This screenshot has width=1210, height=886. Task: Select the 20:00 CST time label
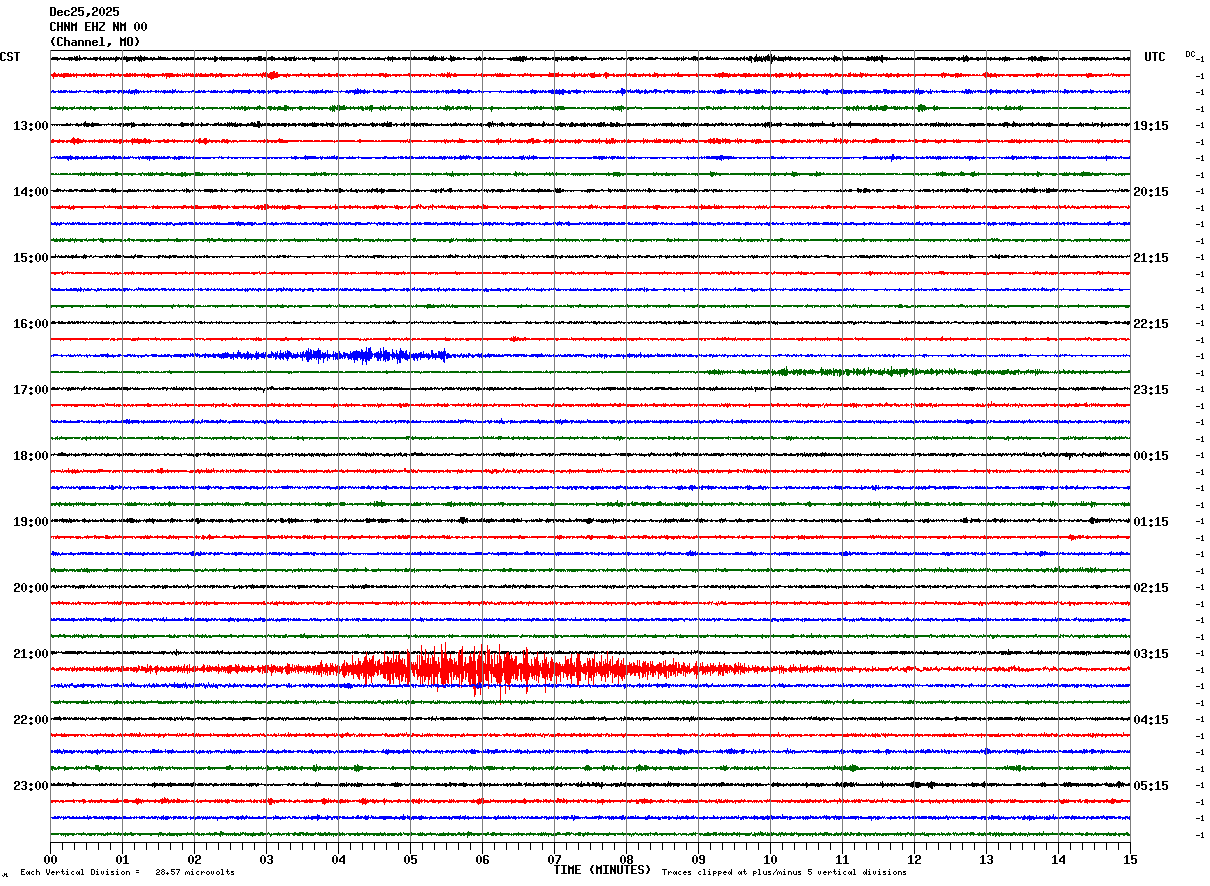[31, 588]
